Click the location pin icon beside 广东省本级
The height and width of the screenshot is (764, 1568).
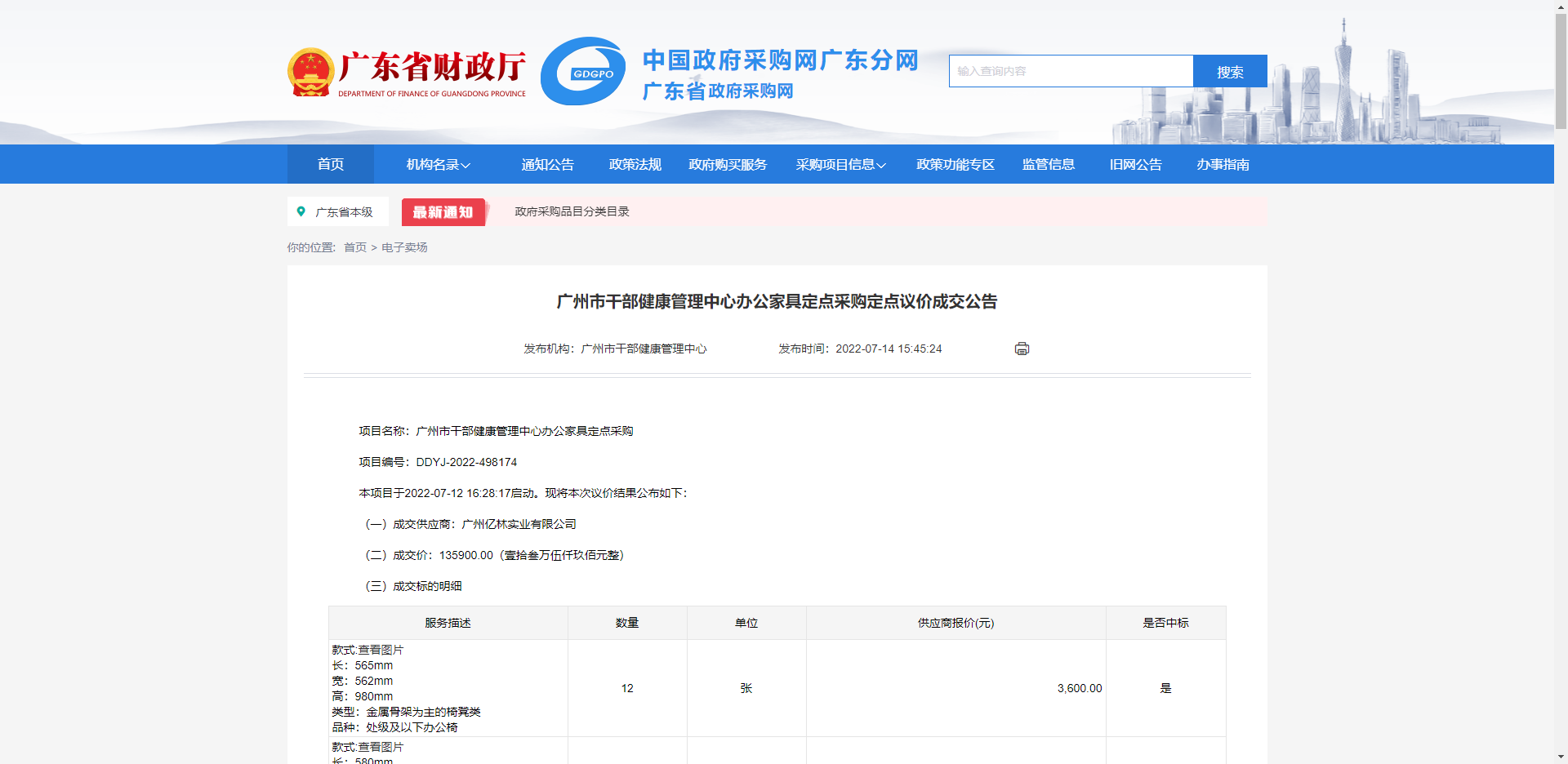click(x=301, y=211)
